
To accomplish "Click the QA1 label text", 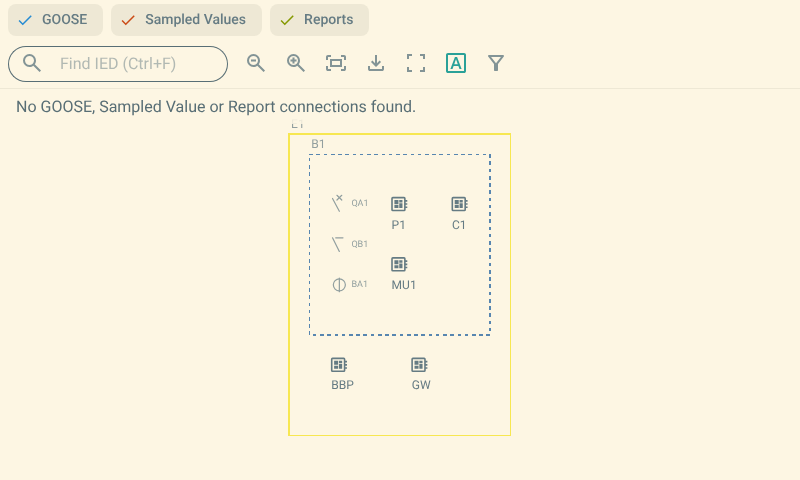I will [x=360, y=203].
